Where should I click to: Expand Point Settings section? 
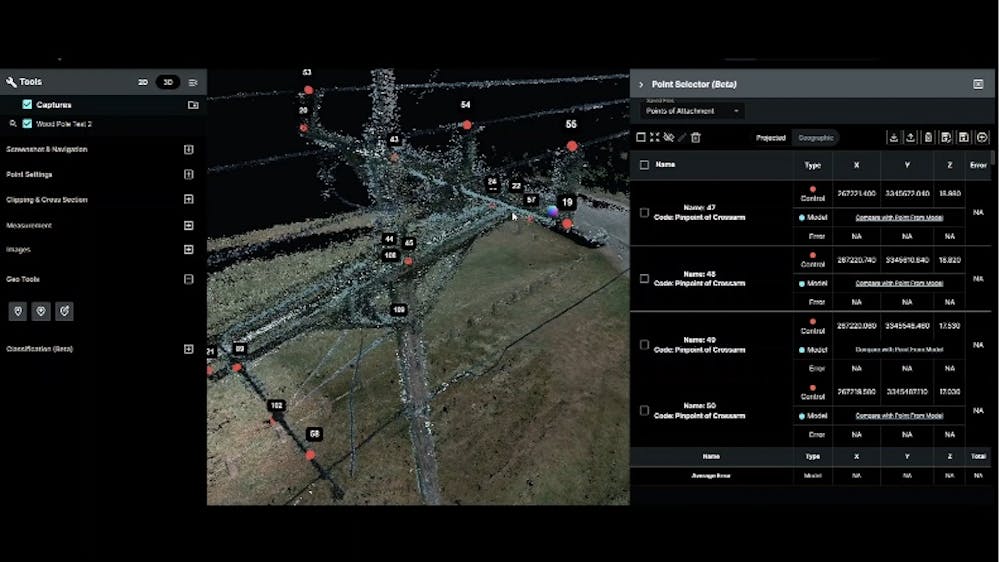[189, 174]
